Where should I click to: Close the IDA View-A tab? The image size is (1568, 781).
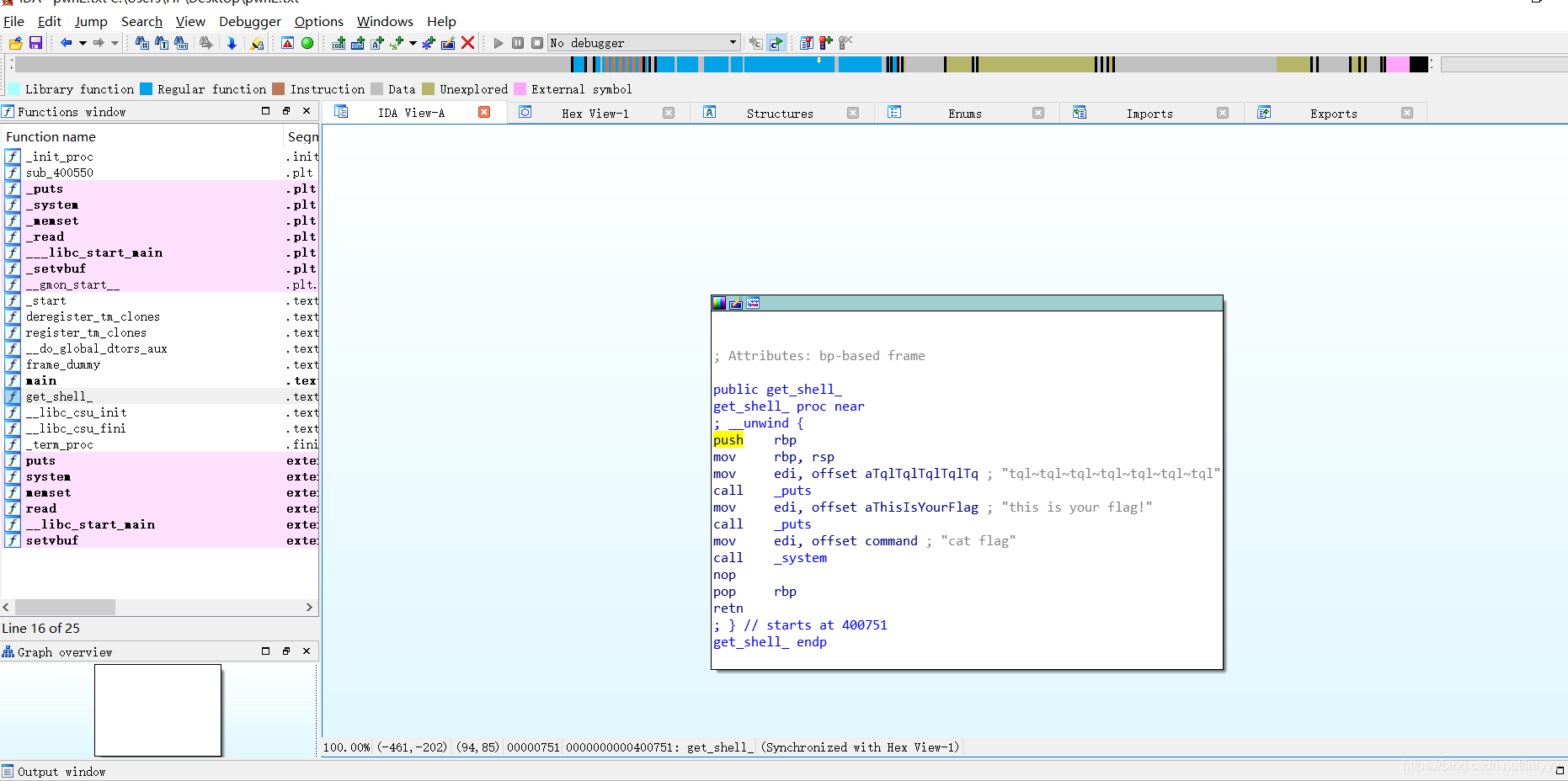(484, 112)
